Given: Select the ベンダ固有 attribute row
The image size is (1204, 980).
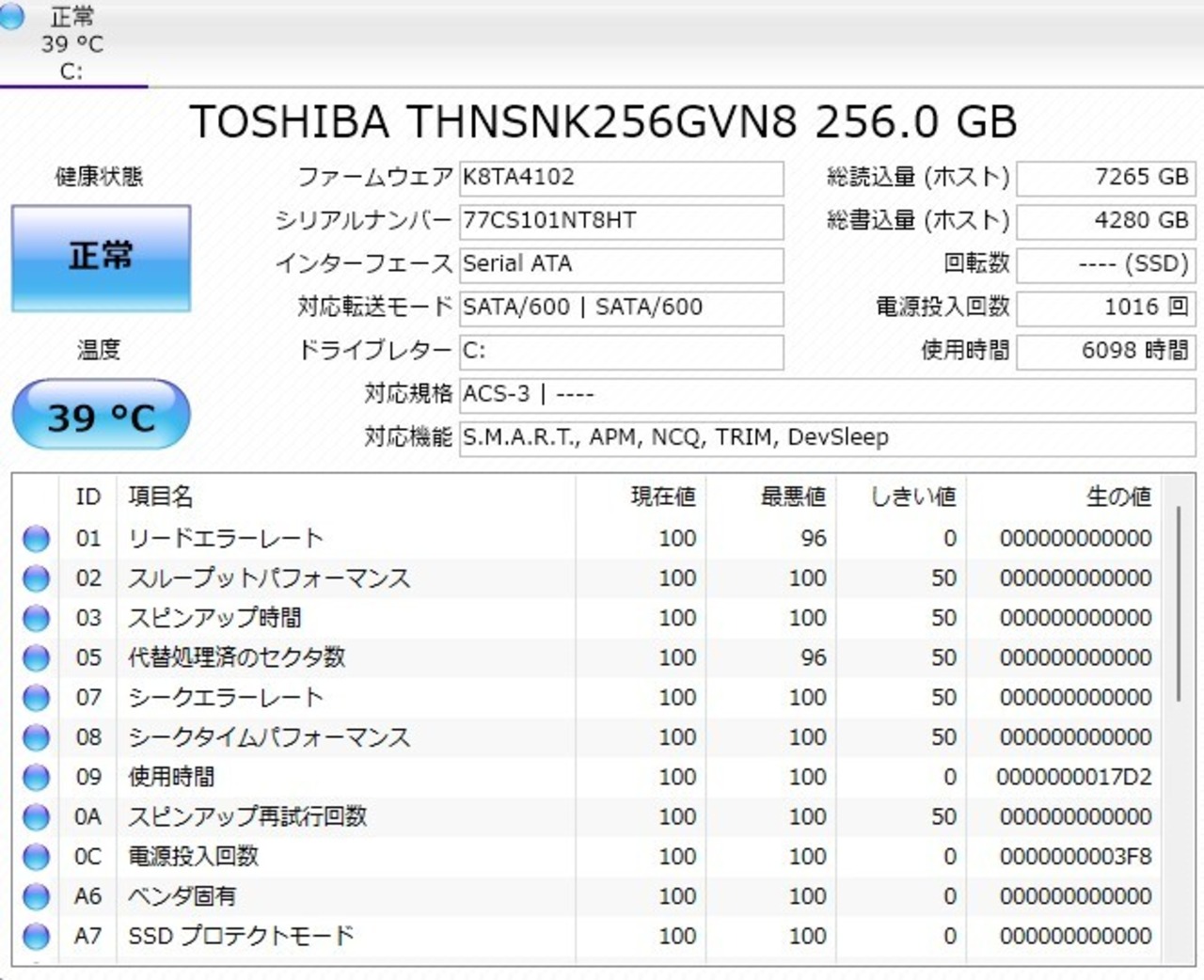Looking at the screenshot, I should [589, 896].
